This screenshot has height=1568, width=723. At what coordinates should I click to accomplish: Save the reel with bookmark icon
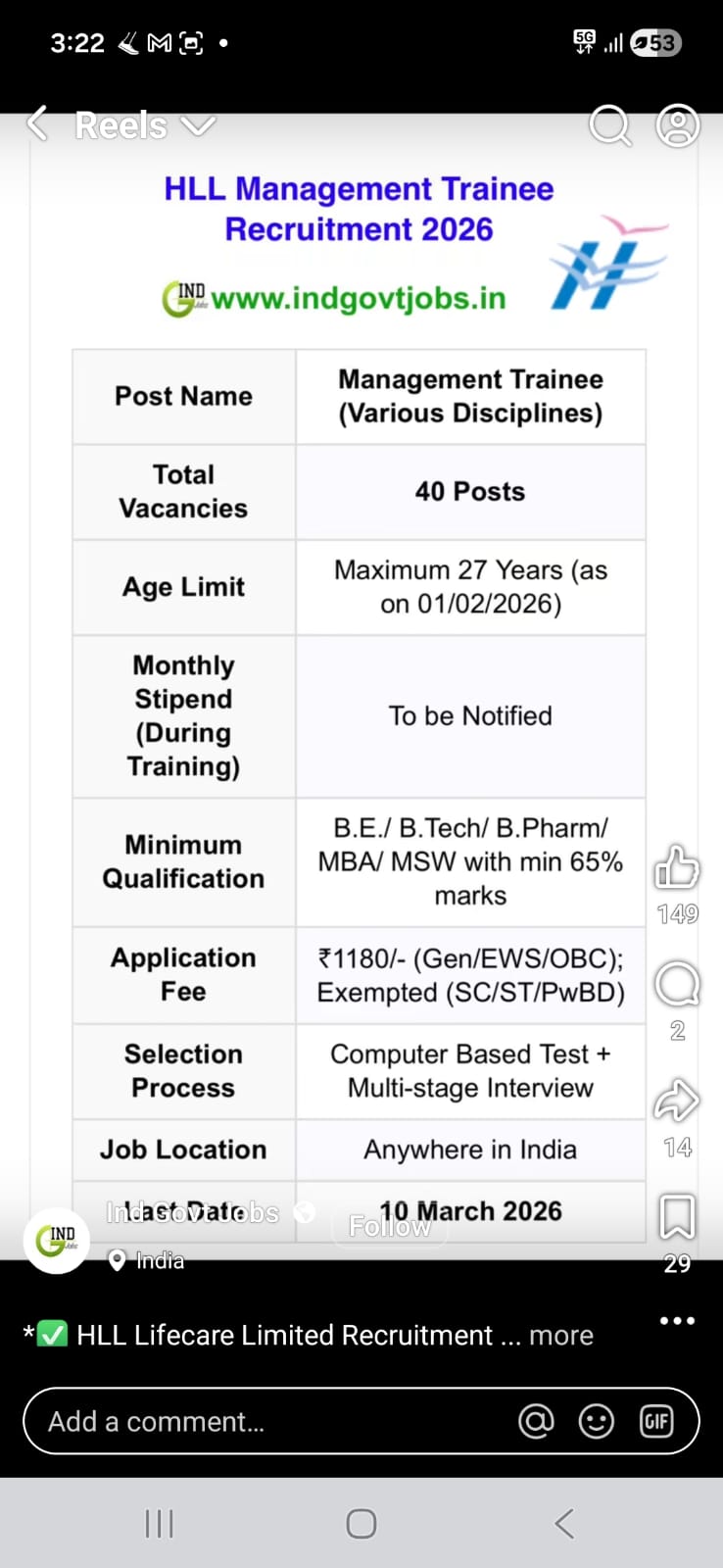point(677,1218)
